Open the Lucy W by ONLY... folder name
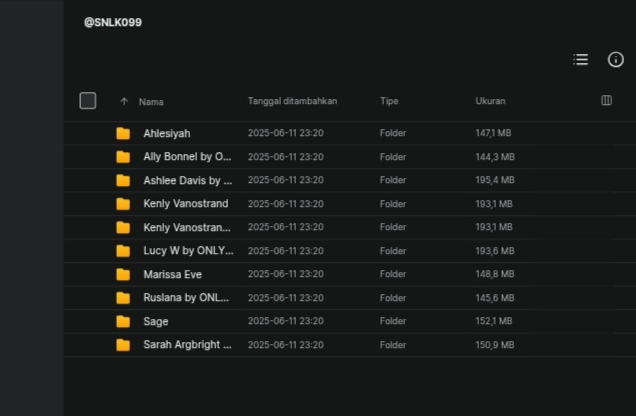This screenshot has height=416, width=636. (188, 251)
